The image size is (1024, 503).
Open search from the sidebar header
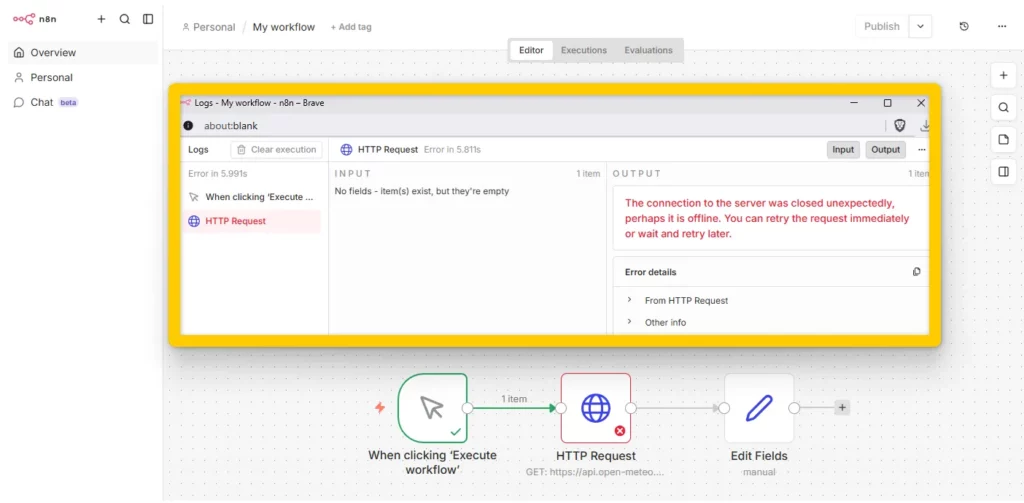(125, 19)
